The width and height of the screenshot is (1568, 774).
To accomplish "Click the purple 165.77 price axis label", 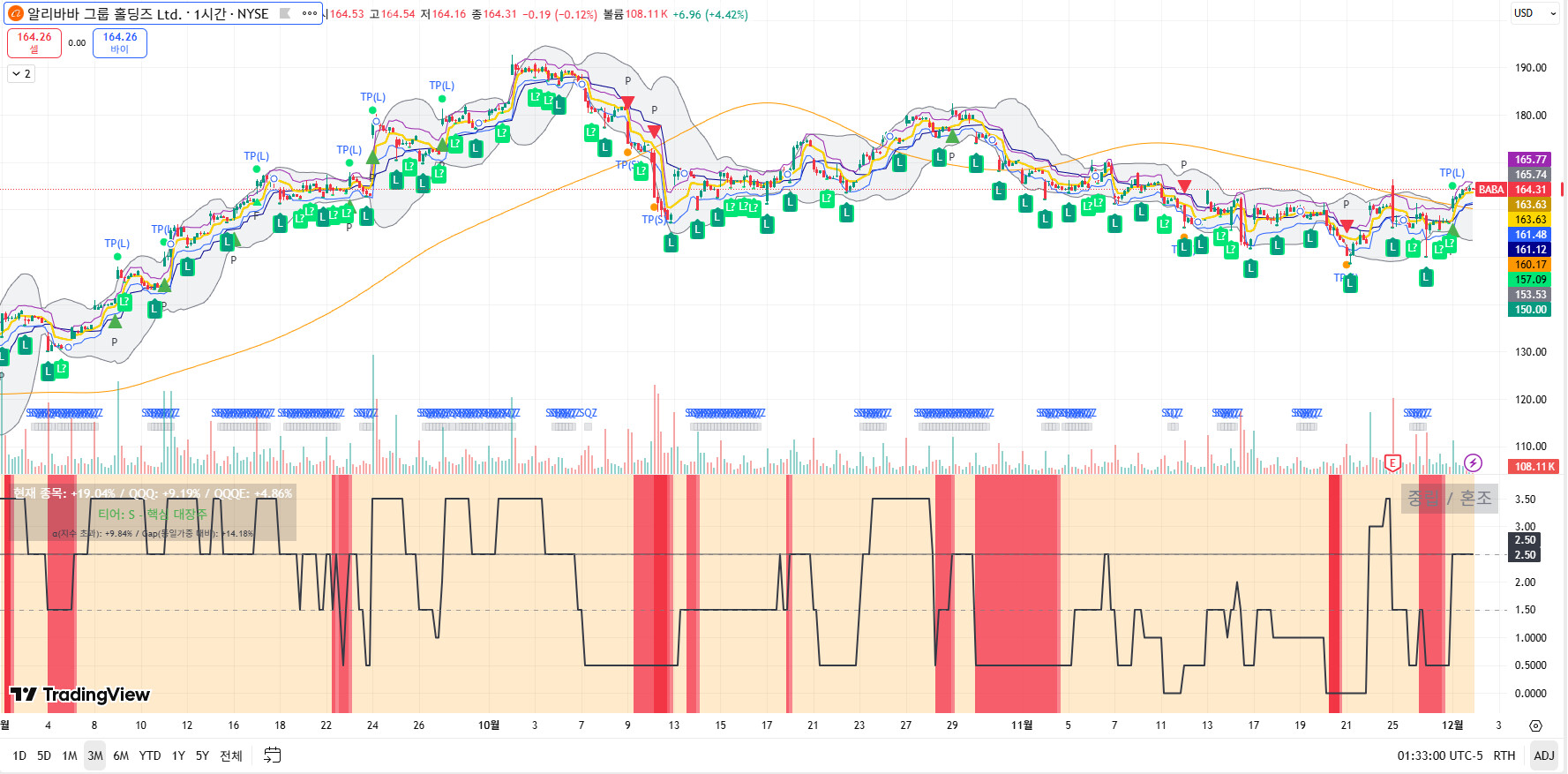I will coord(1530,160).
